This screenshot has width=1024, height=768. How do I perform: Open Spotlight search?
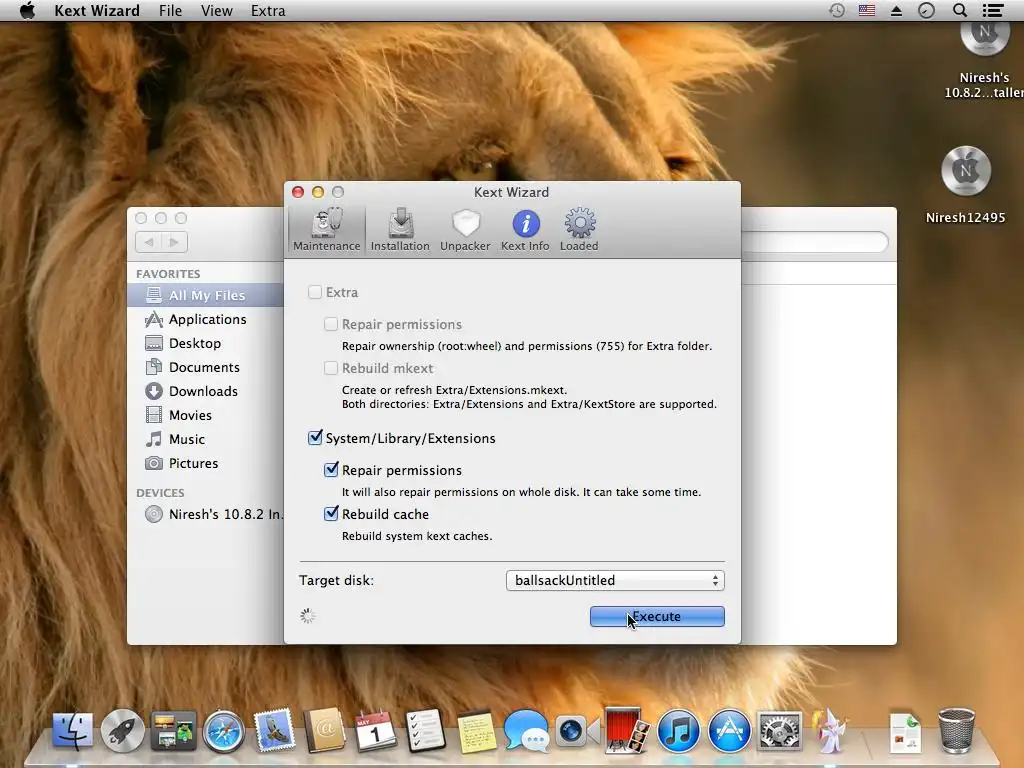pyautogui.click(x=959, y=10)
